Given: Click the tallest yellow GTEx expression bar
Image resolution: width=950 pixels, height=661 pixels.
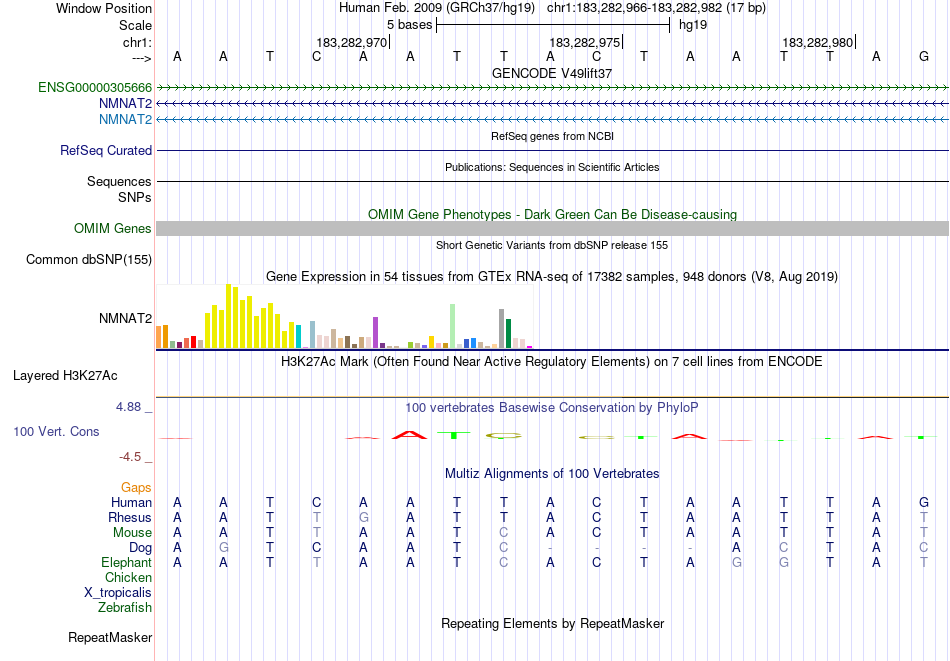Looking at the screenshot, I should 228,316.
